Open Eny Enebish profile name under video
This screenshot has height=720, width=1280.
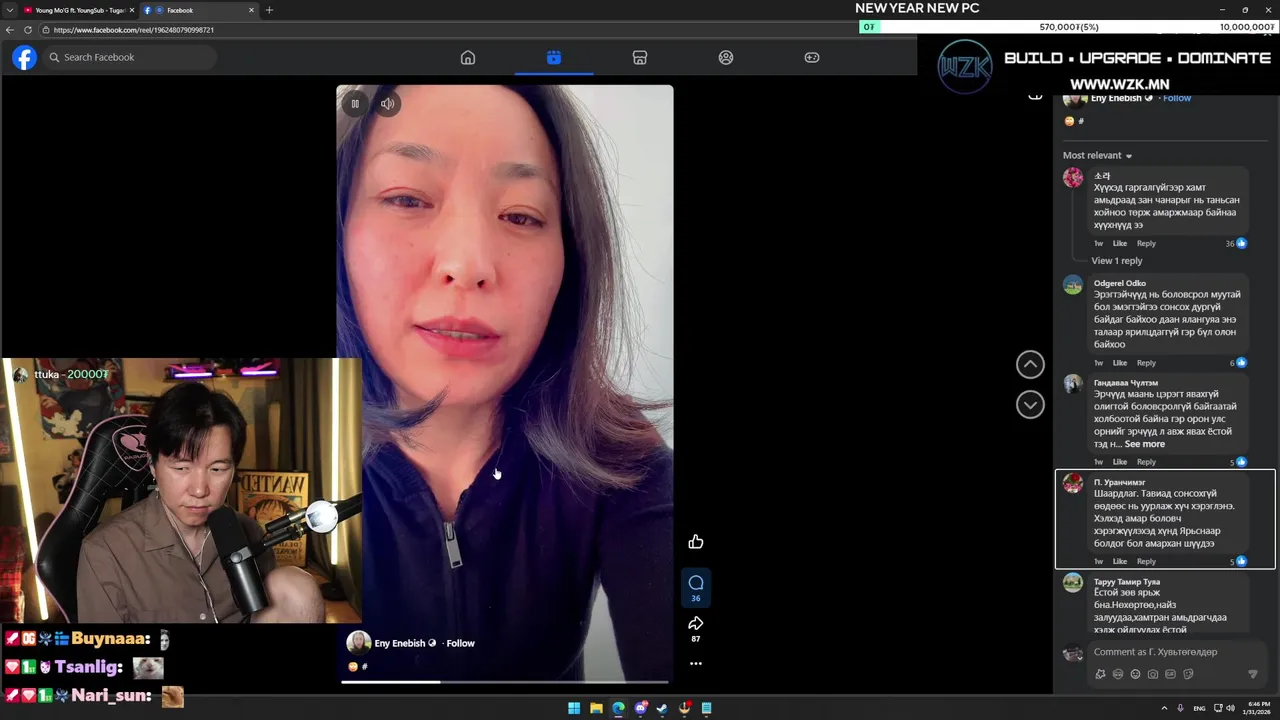[400, 643]
